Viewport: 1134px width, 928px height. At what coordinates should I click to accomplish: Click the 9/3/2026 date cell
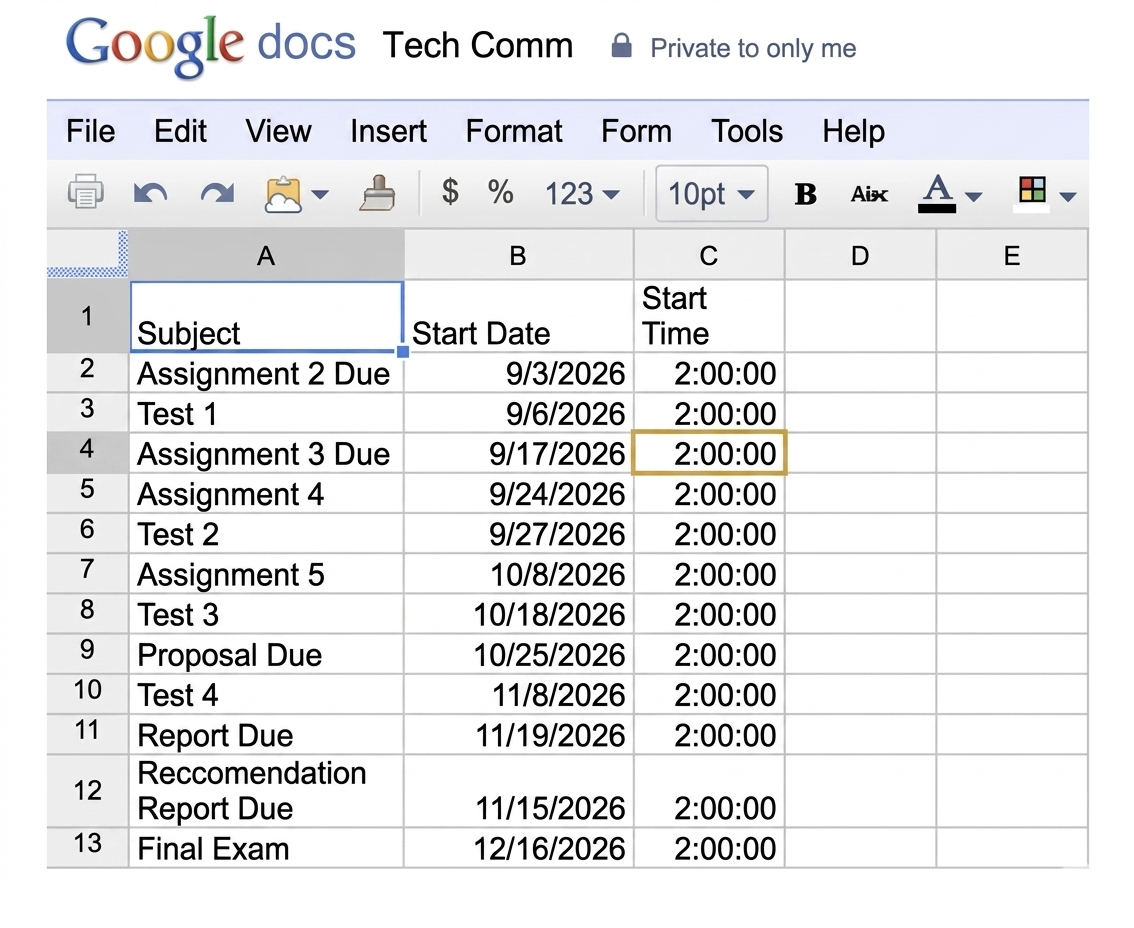click(519, 373)
